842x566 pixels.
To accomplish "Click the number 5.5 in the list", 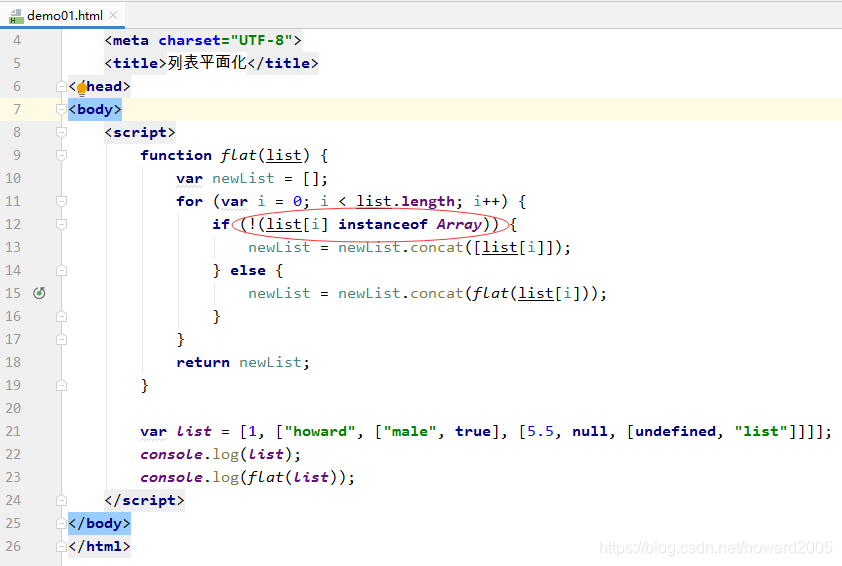I will click(540, 431).
